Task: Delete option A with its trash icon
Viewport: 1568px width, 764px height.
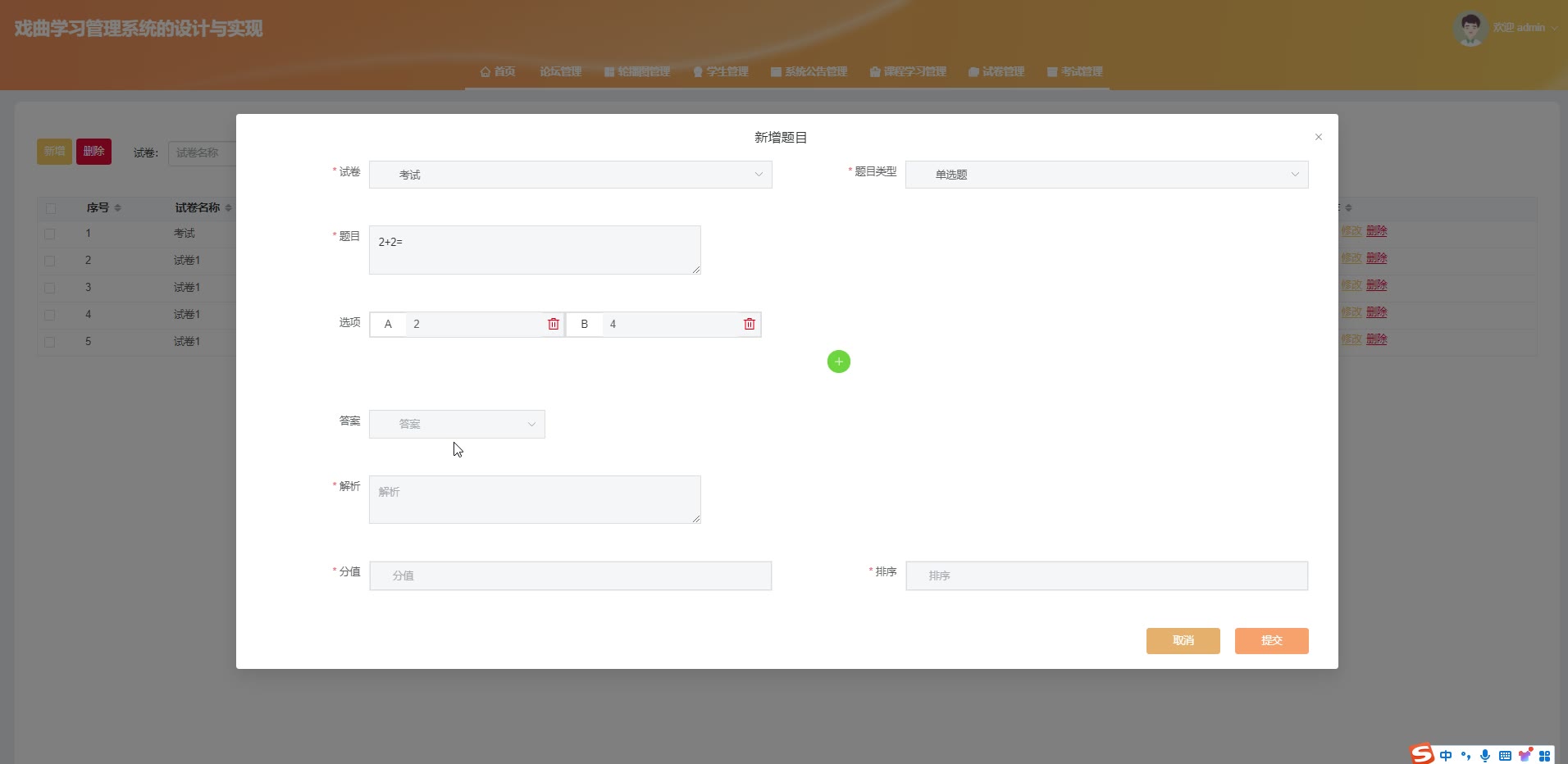Action: (554, 324)
